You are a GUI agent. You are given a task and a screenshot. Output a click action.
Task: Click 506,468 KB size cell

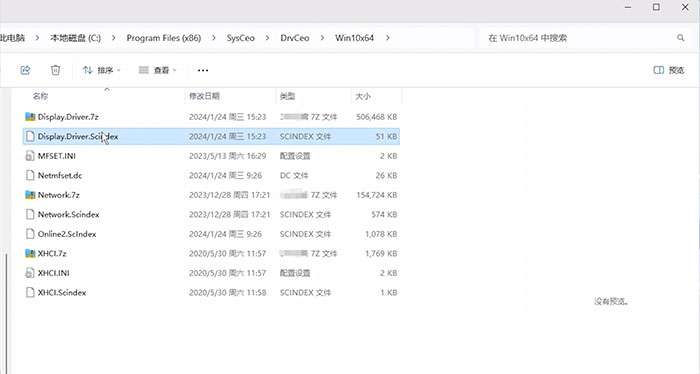click(376, 117)
